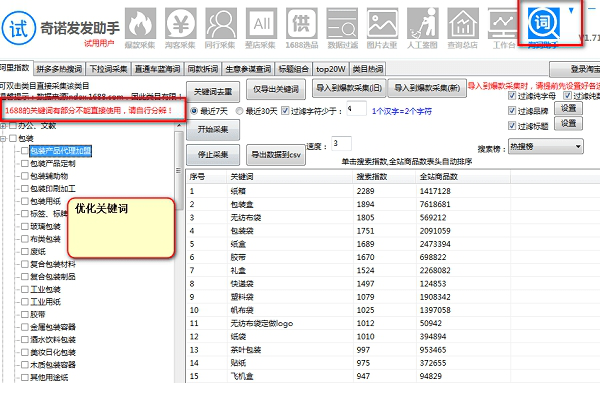Click the 停止采集 button
The width and height of the screenshot is (600, 398).
pos(213,155)
